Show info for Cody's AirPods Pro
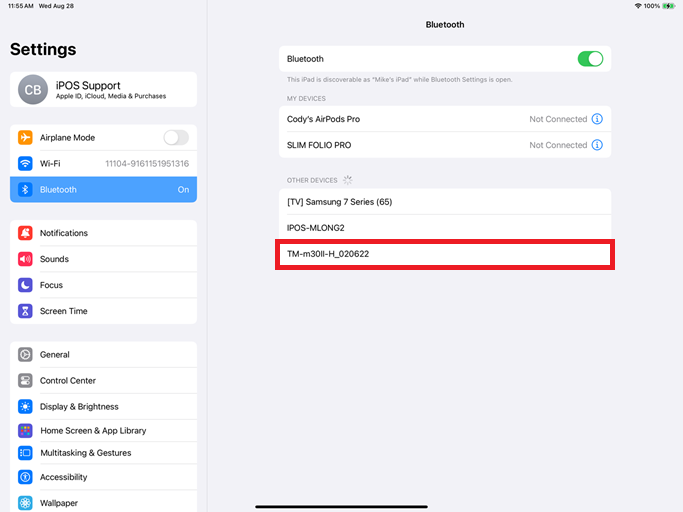Image resolution: width=683 pixels, height=512 pixels. pos(597,119)
